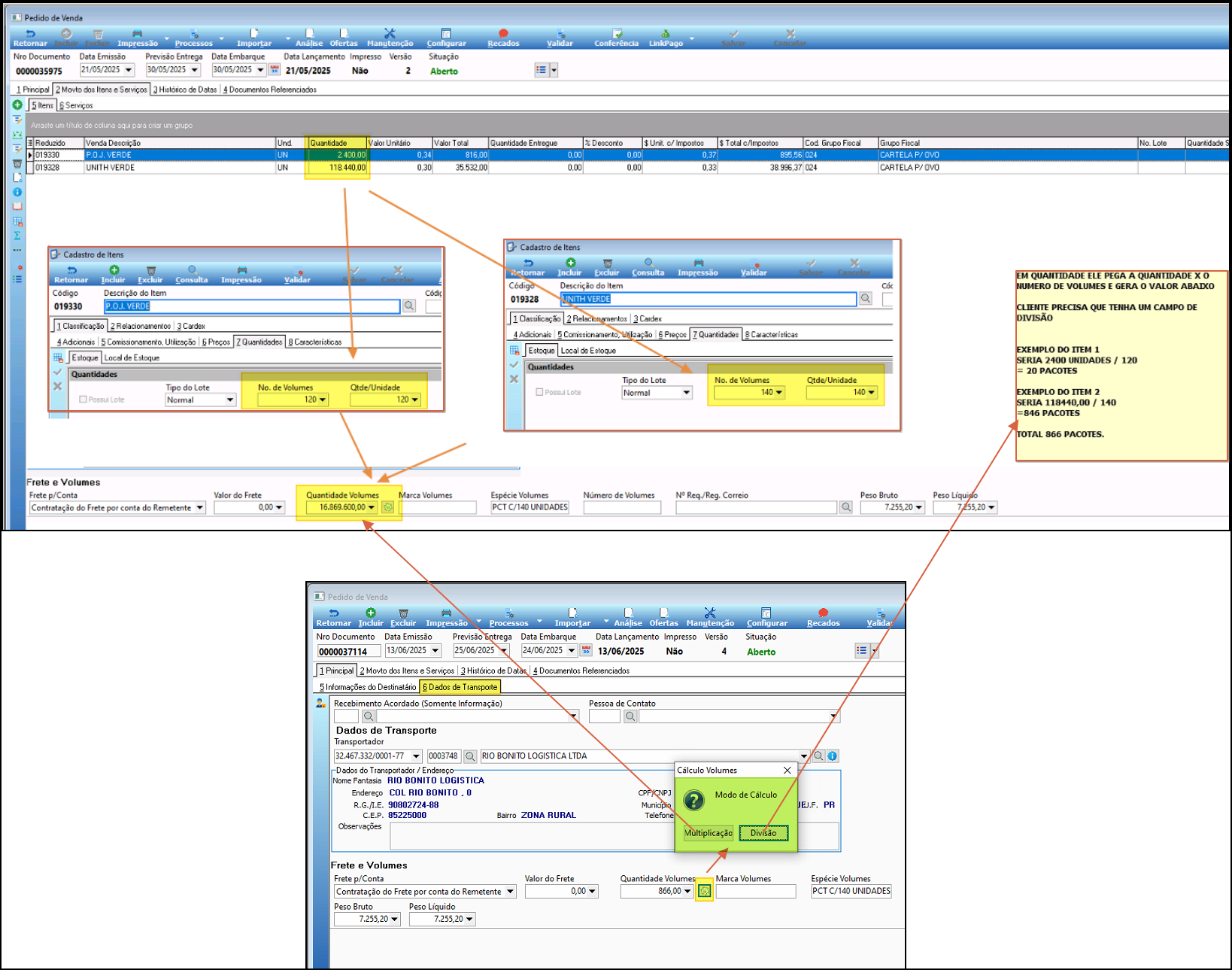The width and height of the screenshot is (1232, 970).
Task: Switch to 6 Serviços sub-tab
Action: (76, 105)
